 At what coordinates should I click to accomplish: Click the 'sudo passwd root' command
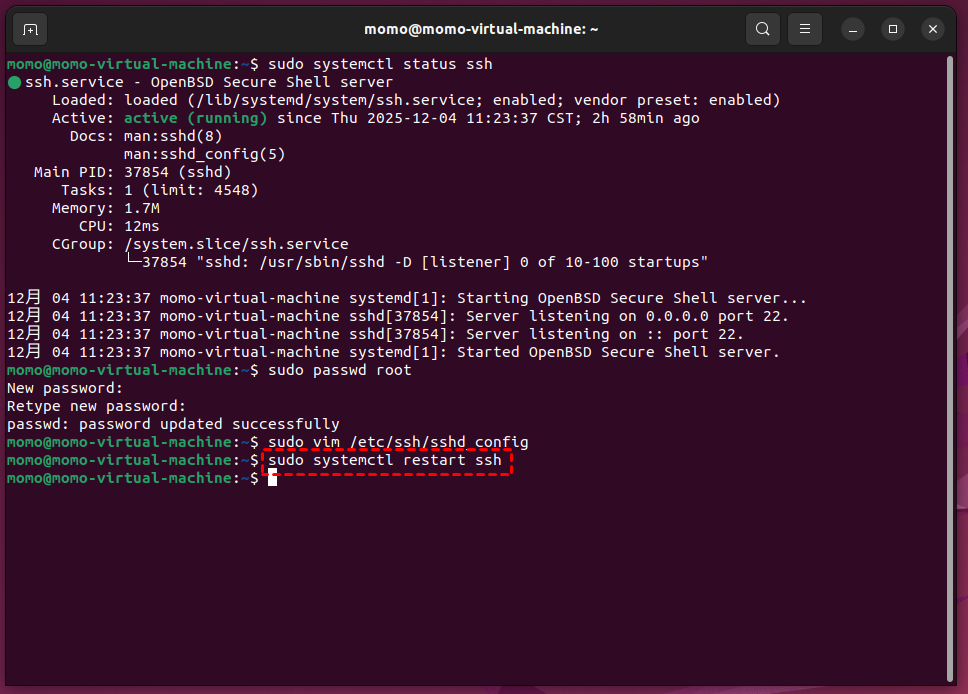click(x=339, y=371)
